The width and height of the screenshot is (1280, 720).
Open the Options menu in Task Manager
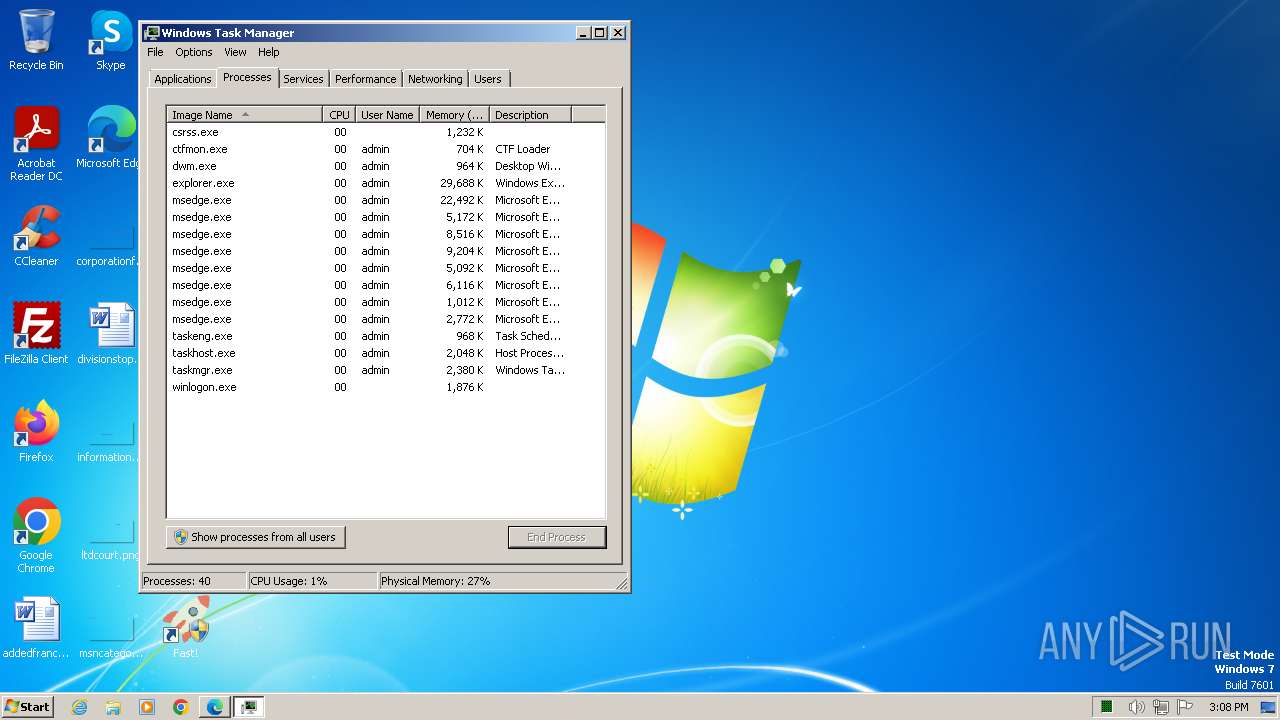point(194,52)
